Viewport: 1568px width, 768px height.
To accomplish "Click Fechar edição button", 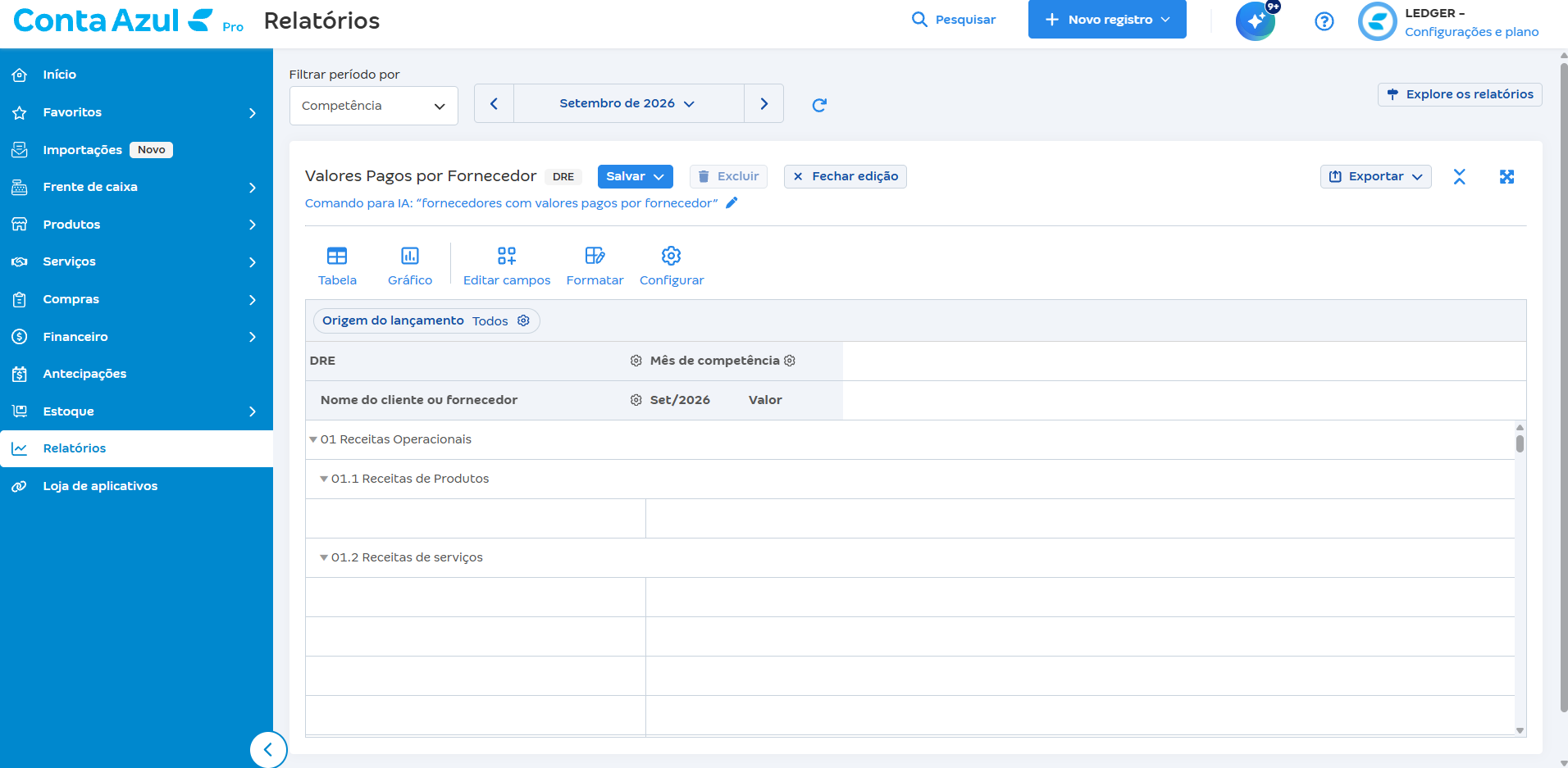I will pyautogui.click(x=846, y=176).
